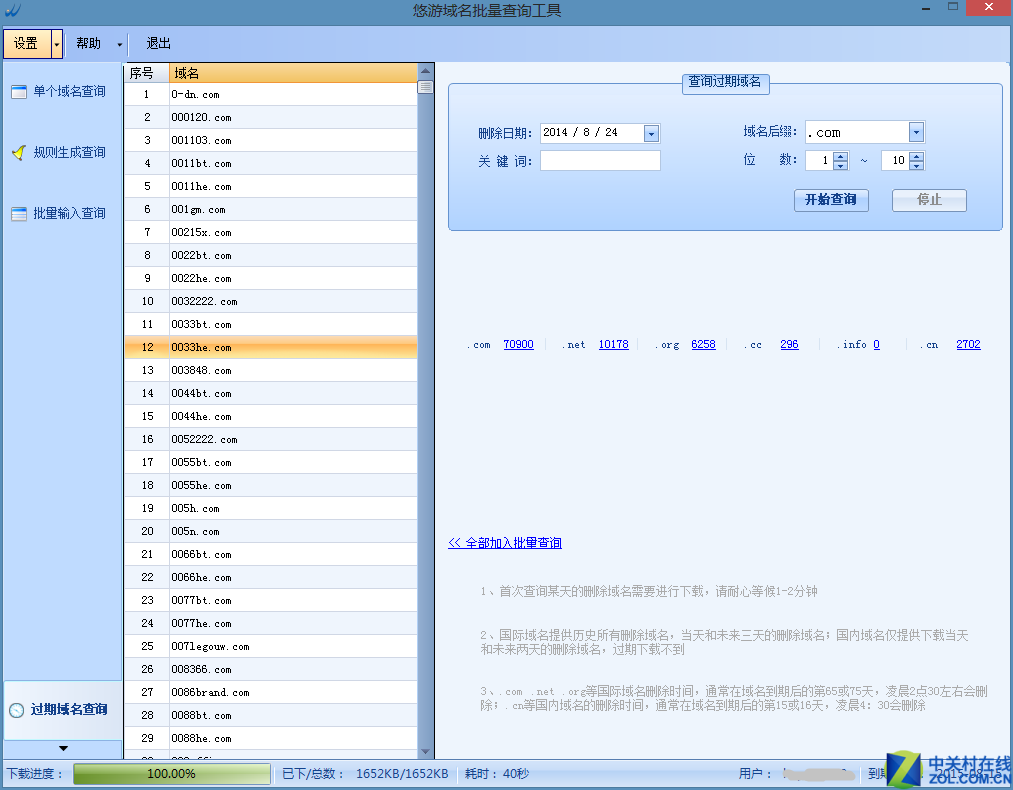Click the 1652KB/1652KB status text
The image size is (1013, 790).
402,774
